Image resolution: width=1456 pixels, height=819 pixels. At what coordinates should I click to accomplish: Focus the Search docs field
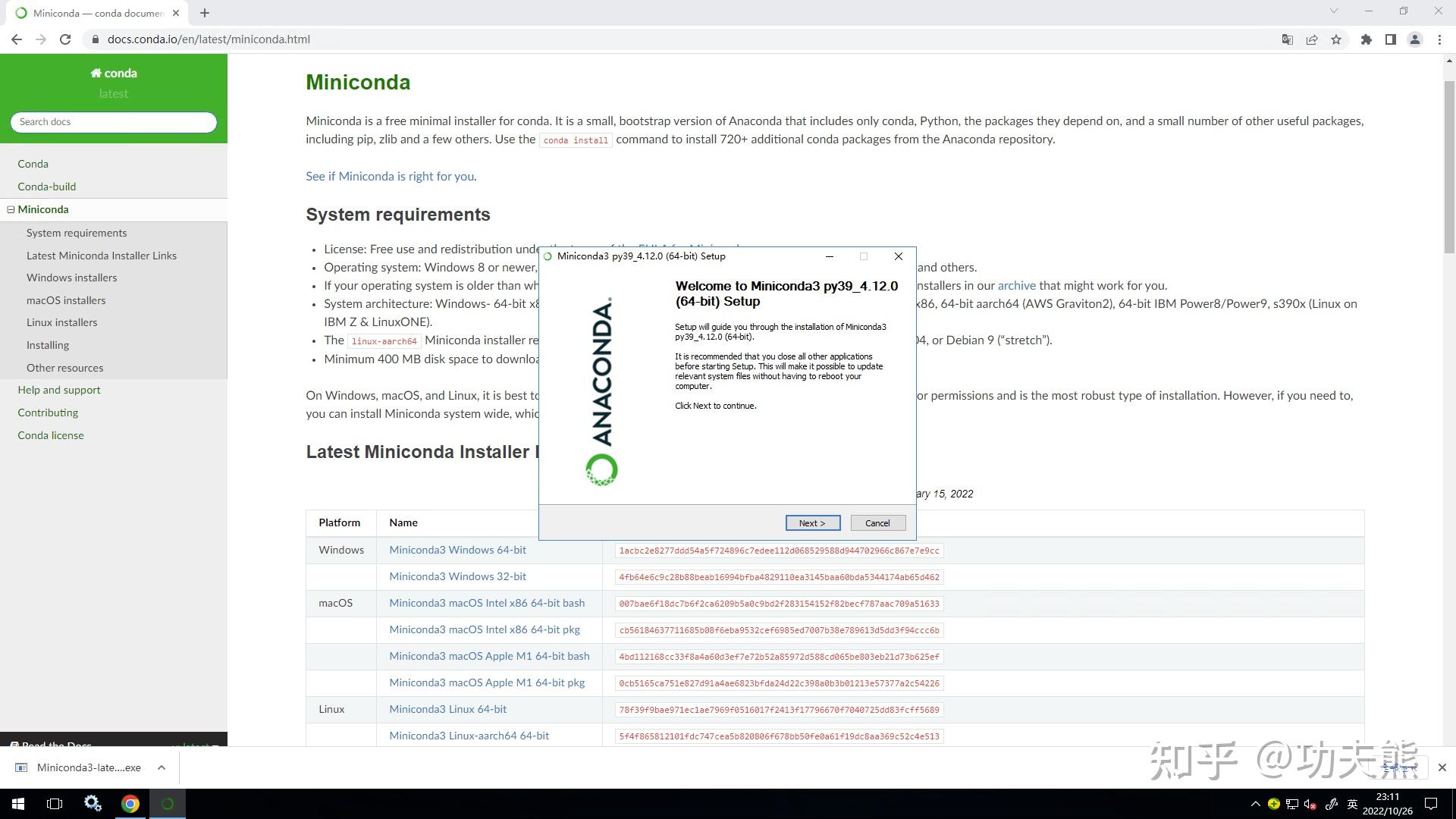click(x=114, y=122)
